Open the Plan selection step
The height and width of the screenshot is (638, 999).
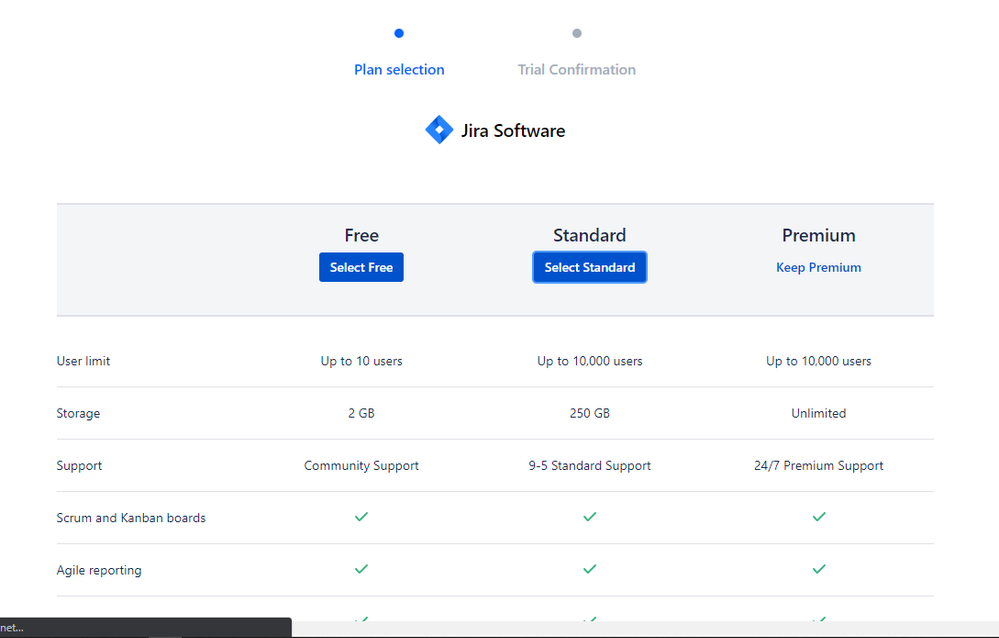point(399,69)
